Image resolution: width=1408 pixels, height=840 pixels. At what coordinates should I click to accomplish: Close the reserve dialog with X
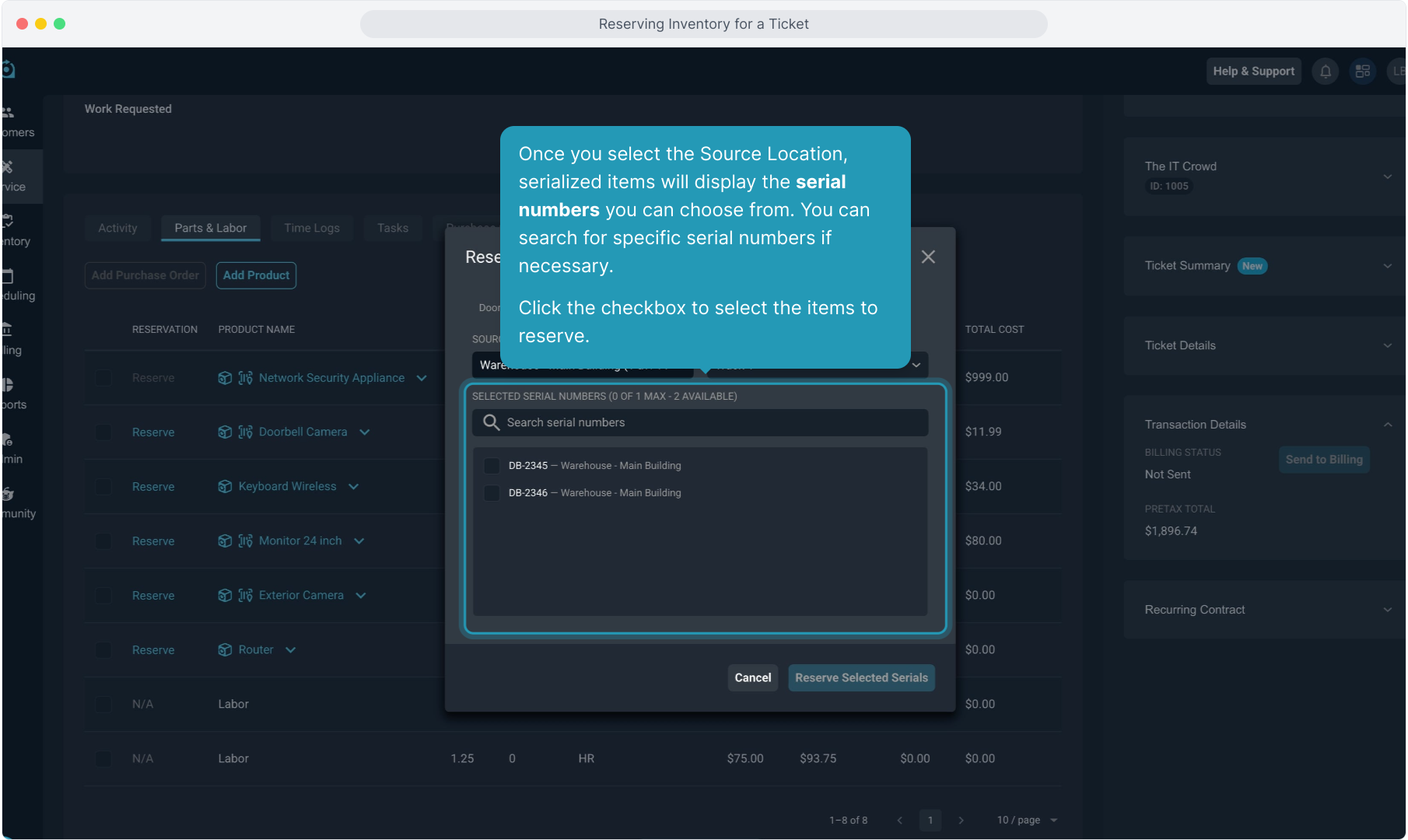pos(928,257)
